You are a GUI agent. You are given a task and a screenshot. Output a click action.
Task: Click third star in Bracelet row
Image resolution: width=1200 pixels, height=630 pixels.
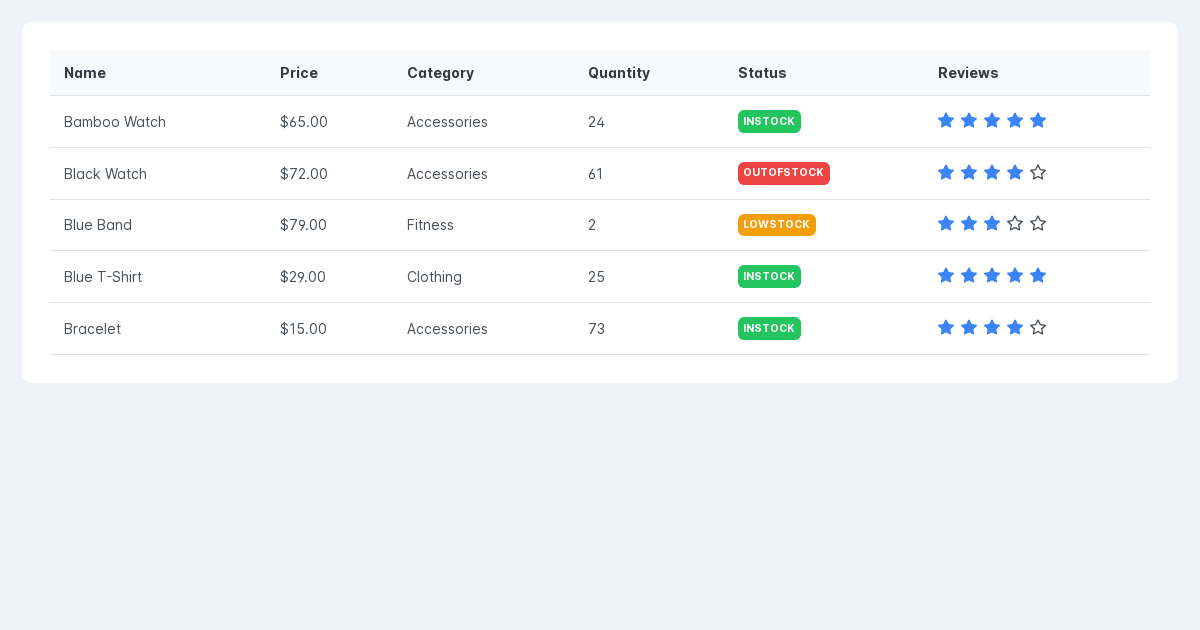(x=992, y=328)
